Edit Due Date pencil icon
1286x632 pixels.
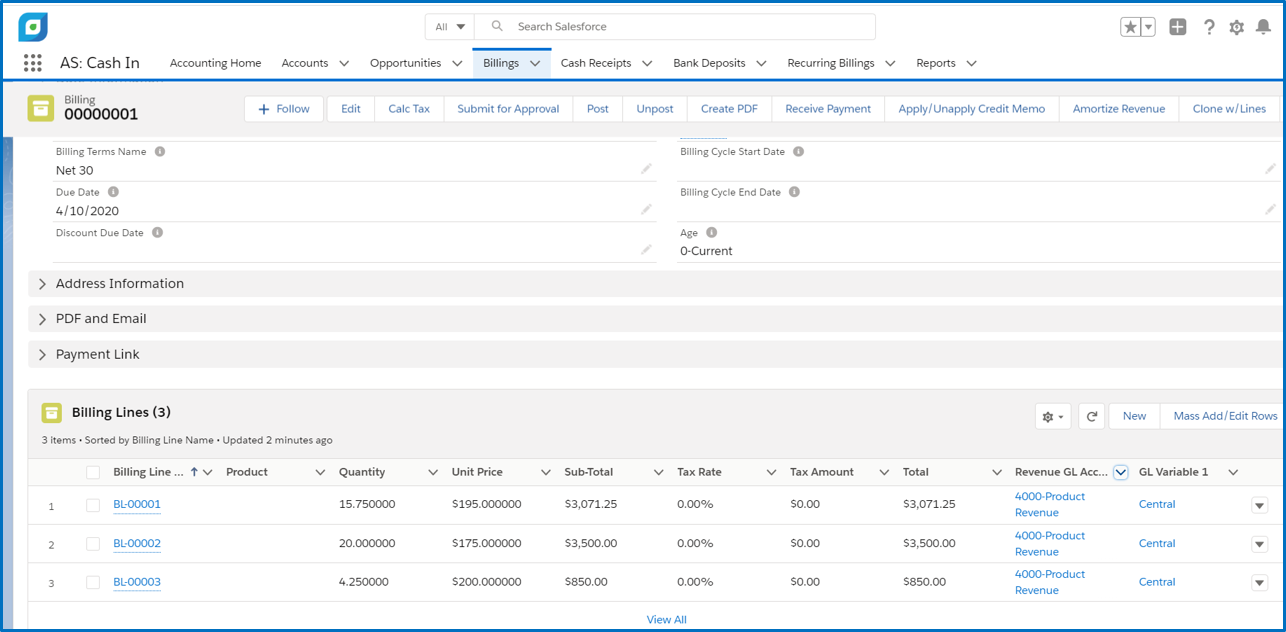[x=647, y=209]
